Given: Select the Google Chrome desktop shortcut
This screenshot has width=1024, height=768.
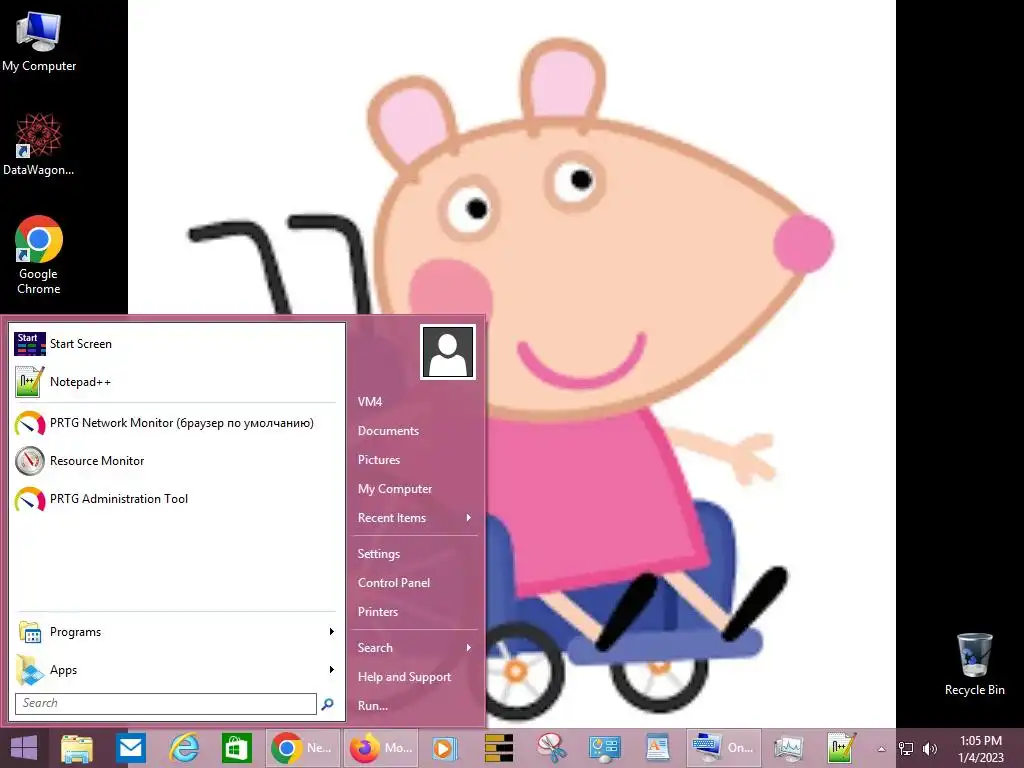Looking at the screenshot, I should 39,255.
